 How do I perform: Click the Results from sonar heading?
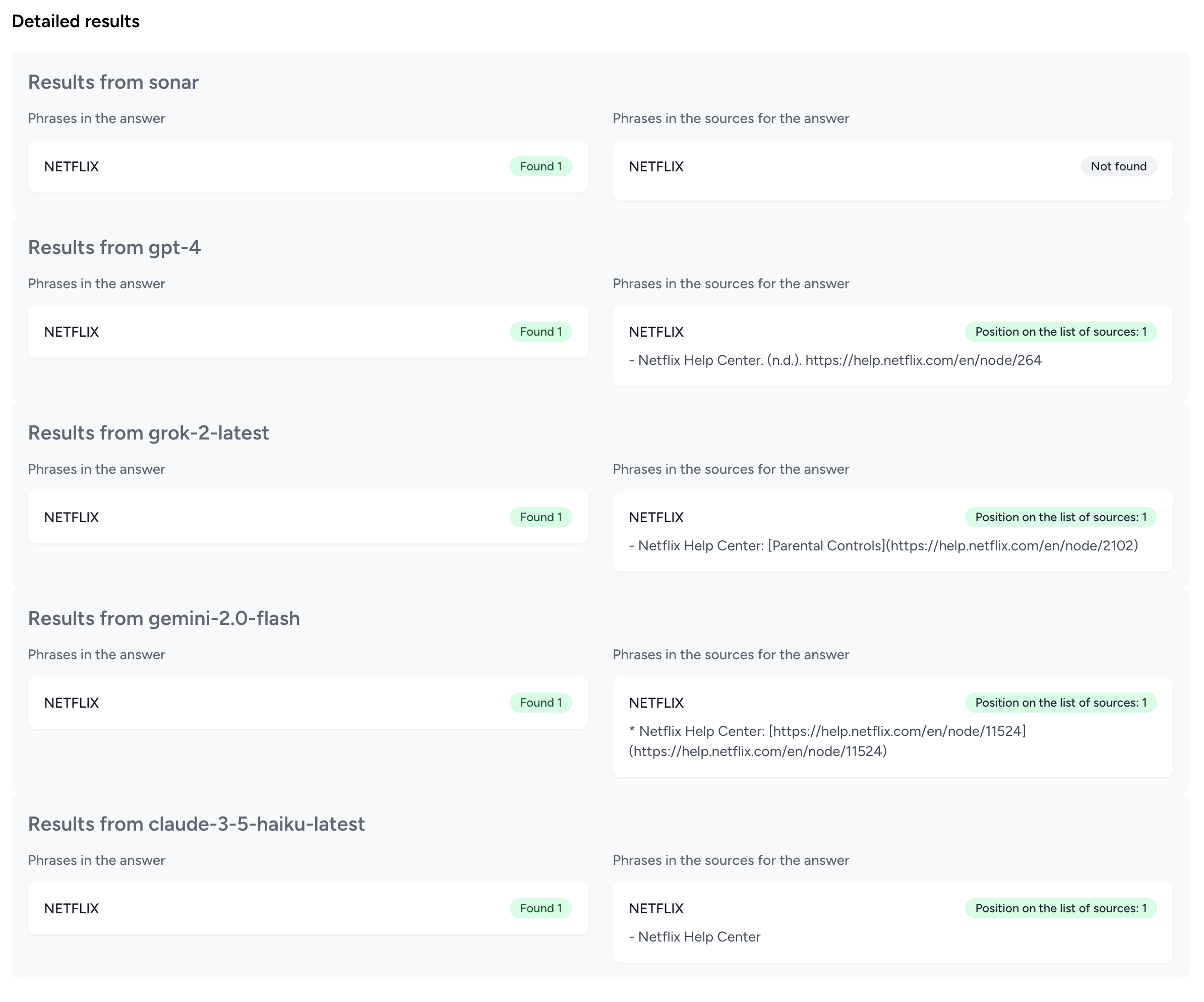113,82
